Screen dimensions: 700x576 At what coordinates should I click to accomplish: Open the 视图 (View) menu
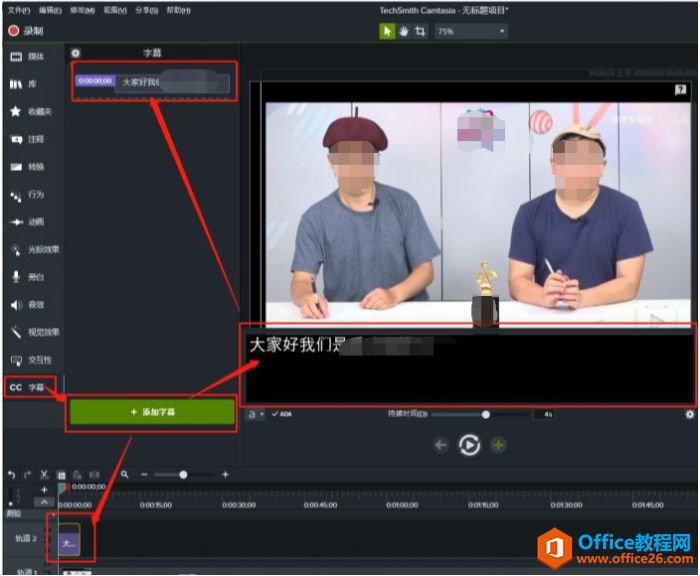(x=115, y=10)
